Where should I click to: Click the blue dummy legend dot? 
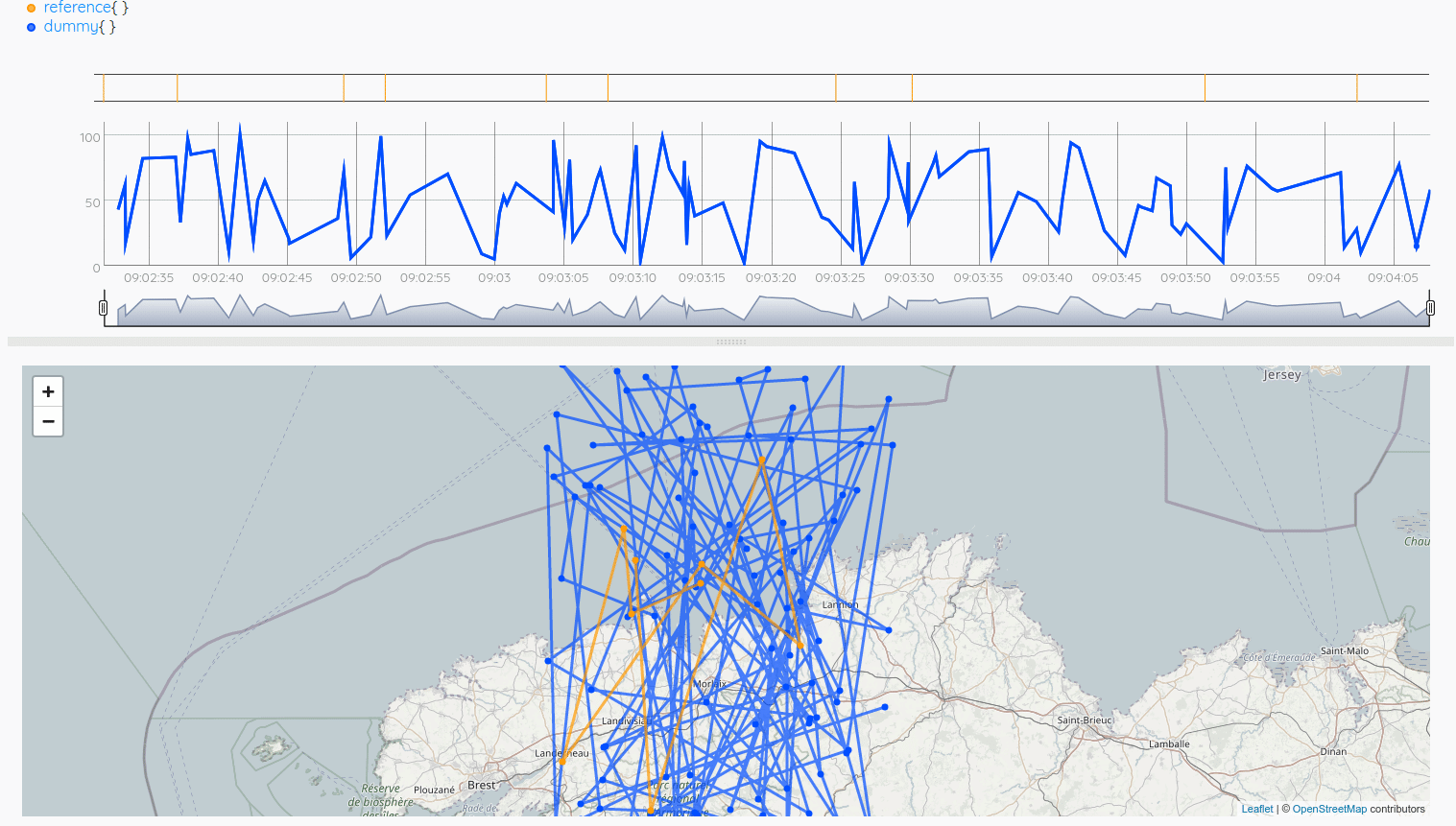pos(31,27)
